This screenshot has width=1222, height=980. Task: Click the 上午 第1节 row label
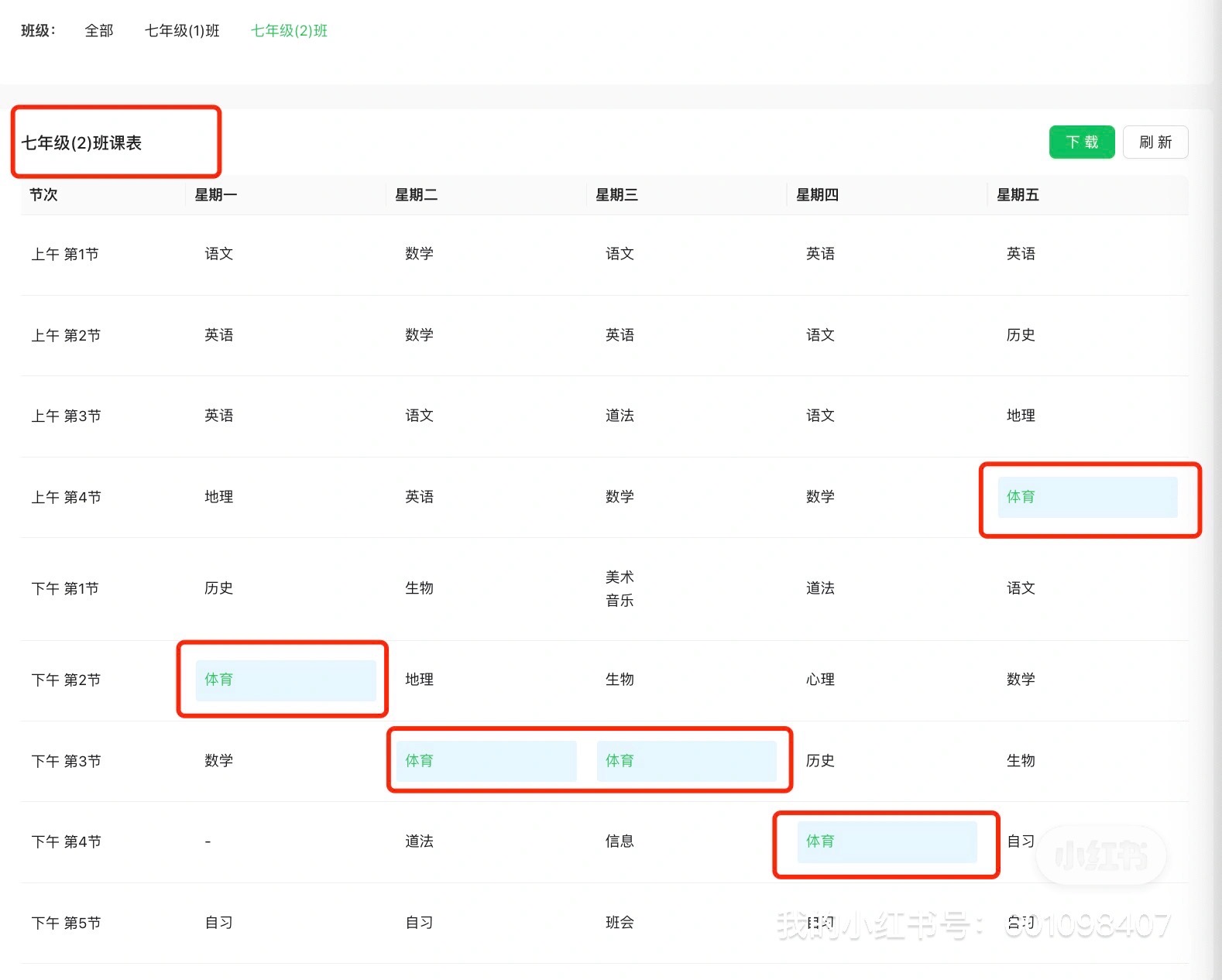pyautogui.click(x=65, y=255)
